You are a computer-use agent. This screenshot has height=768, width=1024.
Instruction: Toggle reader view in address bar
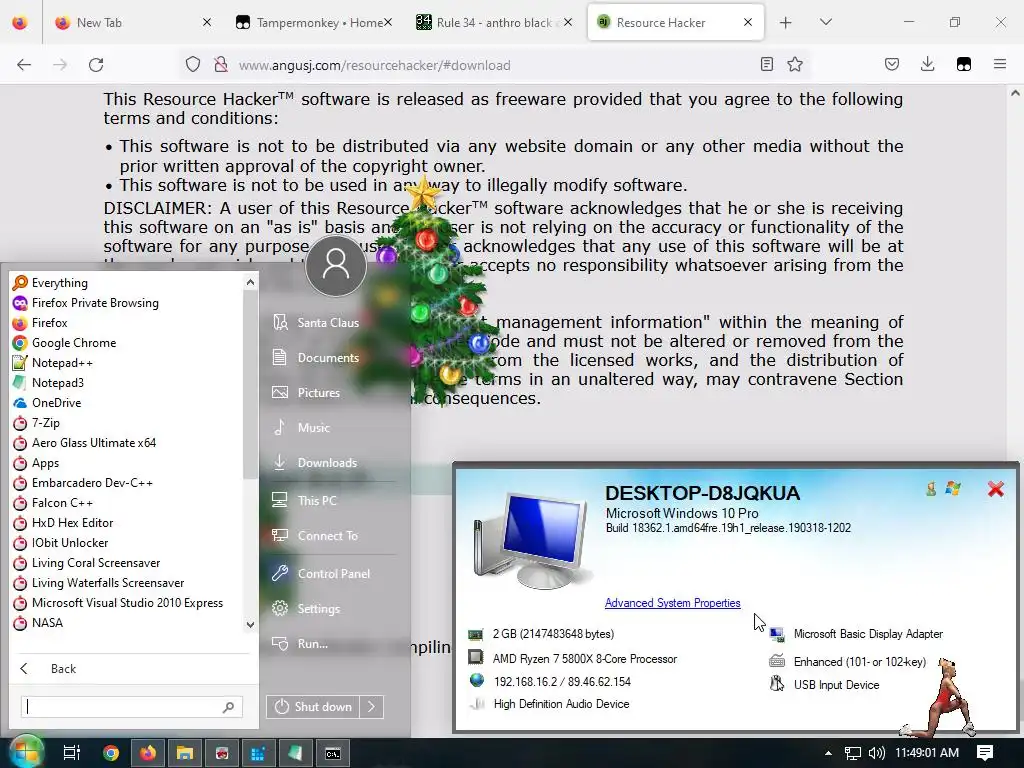click(767, 64)
